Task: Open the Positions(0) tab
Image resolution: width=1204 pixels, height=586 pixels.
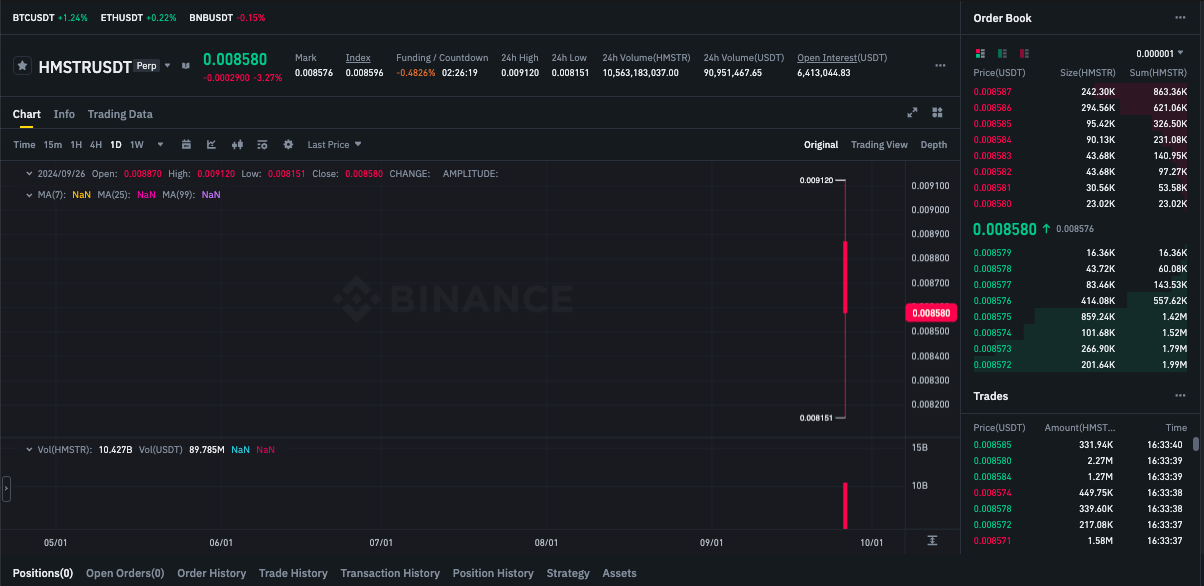Action: tap(43, 573)
